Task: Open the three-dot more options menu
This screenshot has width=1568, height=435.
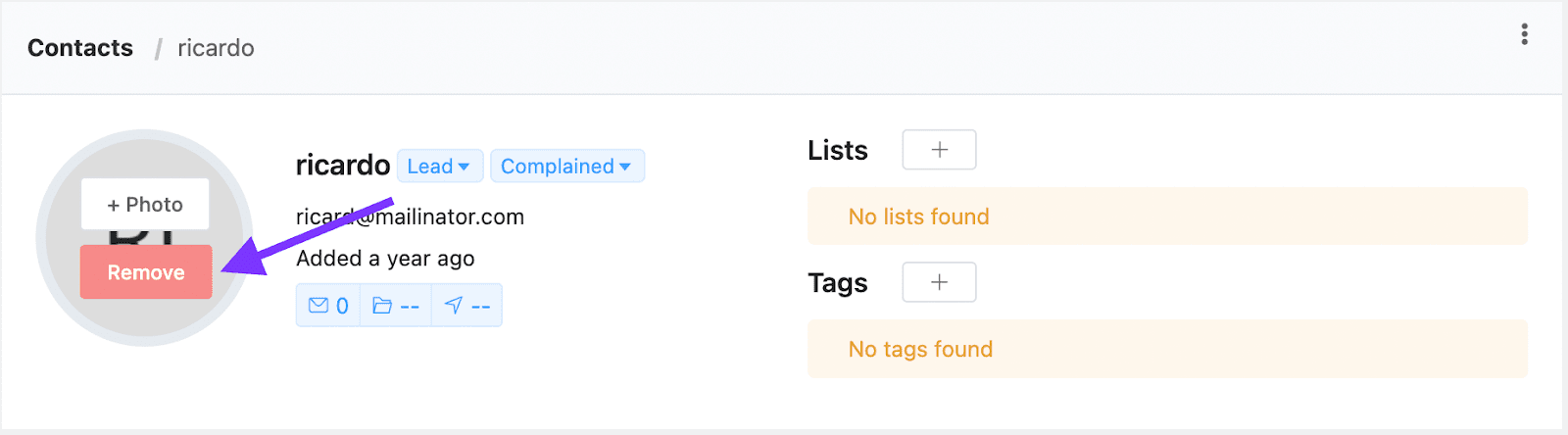Action: coord(1524,35)
